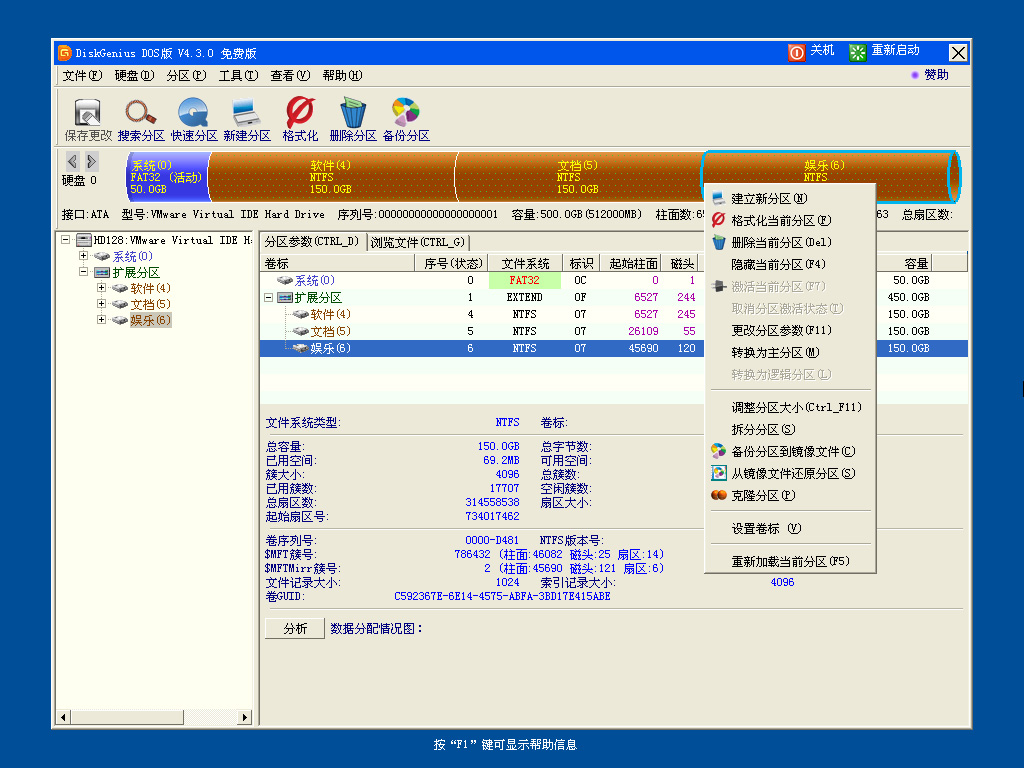Open the 工具(T) menu

point(238,76)
